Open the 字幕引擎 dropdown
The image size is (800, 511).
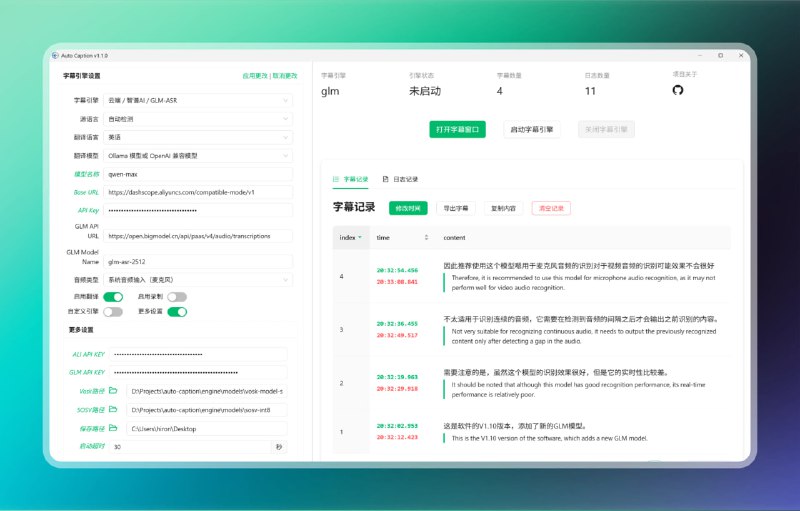point(198,100)
